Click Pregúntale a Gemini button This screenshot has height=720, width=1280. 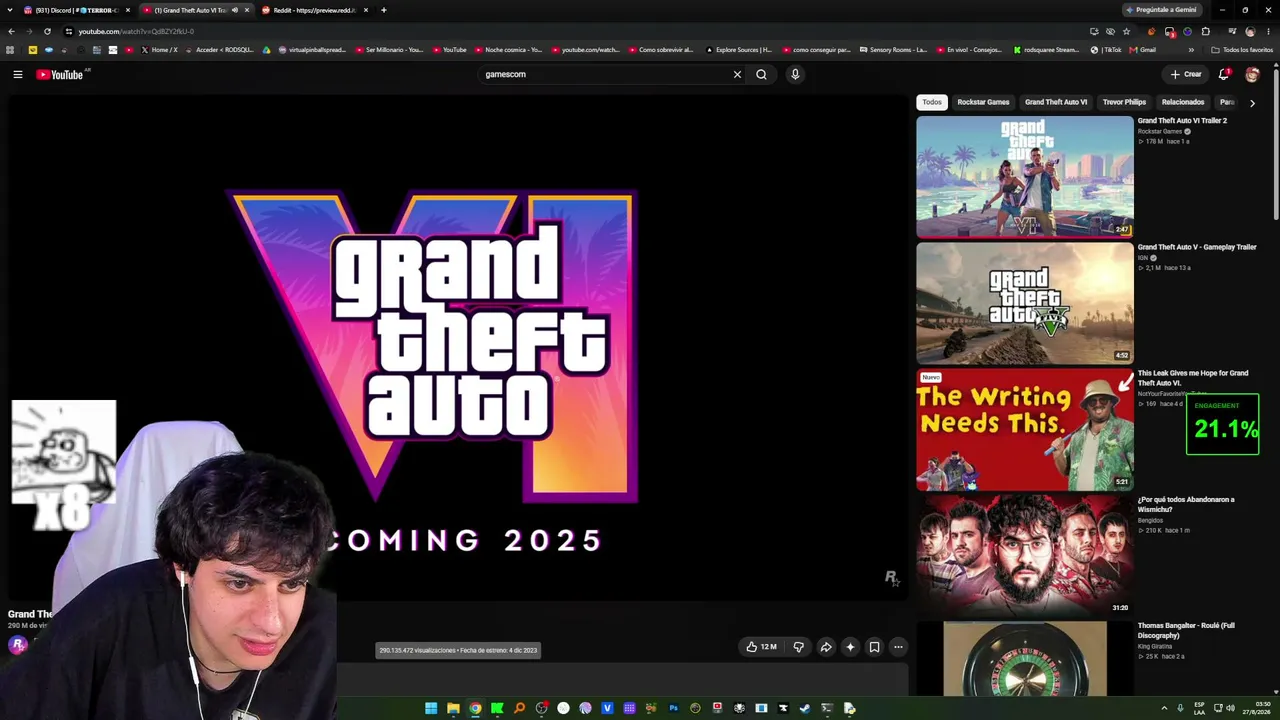(1161, 10)
